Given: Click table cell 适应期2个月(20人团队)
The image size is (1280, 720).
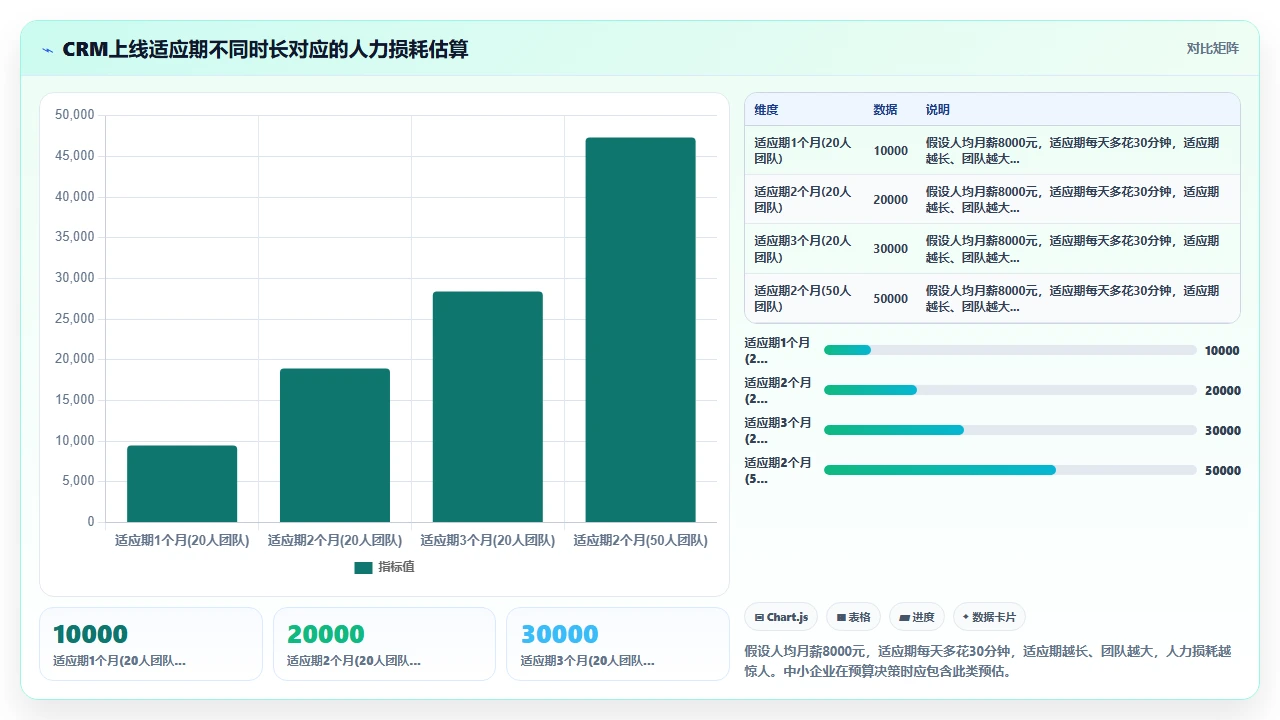Looking at the screenshot, I should 803,199.
